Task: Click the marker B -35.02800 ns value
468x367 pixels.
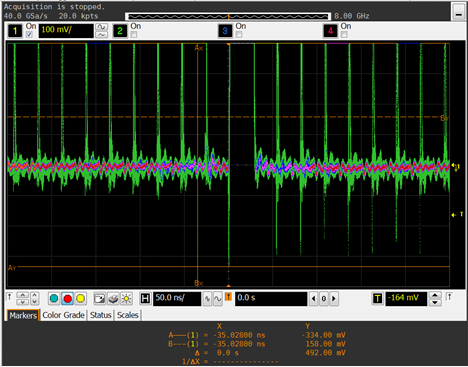Action: click(x=239, y=344)
